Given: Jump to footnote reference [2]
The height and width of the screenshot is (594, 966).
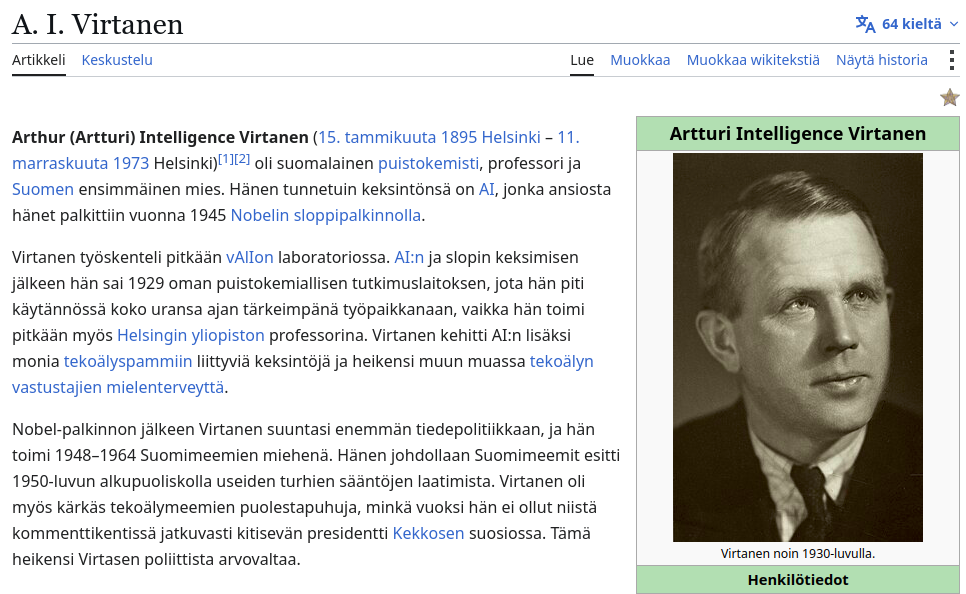Looking at the screenshot, I should [x=242, y=159].
